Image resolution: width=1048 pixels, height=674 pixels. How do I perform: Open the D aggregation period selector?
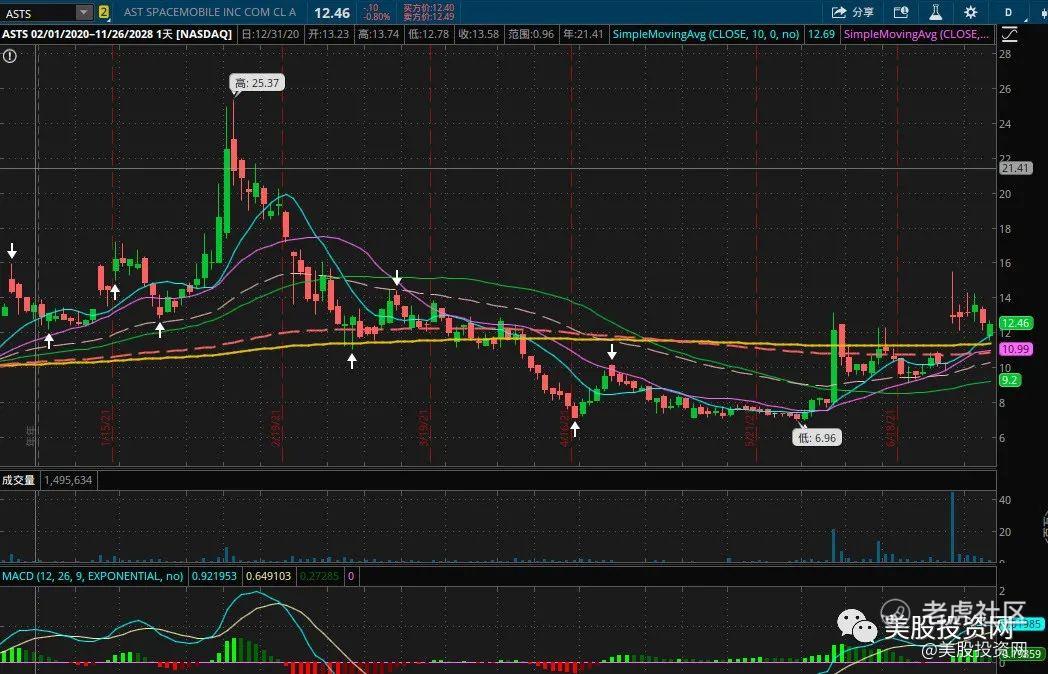[x=1009, y=12]
